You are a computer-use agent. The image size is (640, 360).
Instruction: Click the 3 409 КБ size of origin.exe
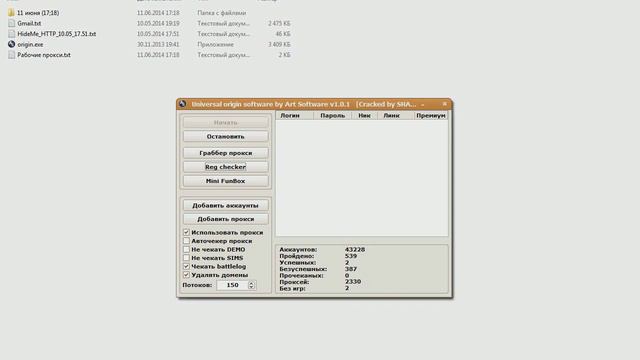(x=279, y=44)
